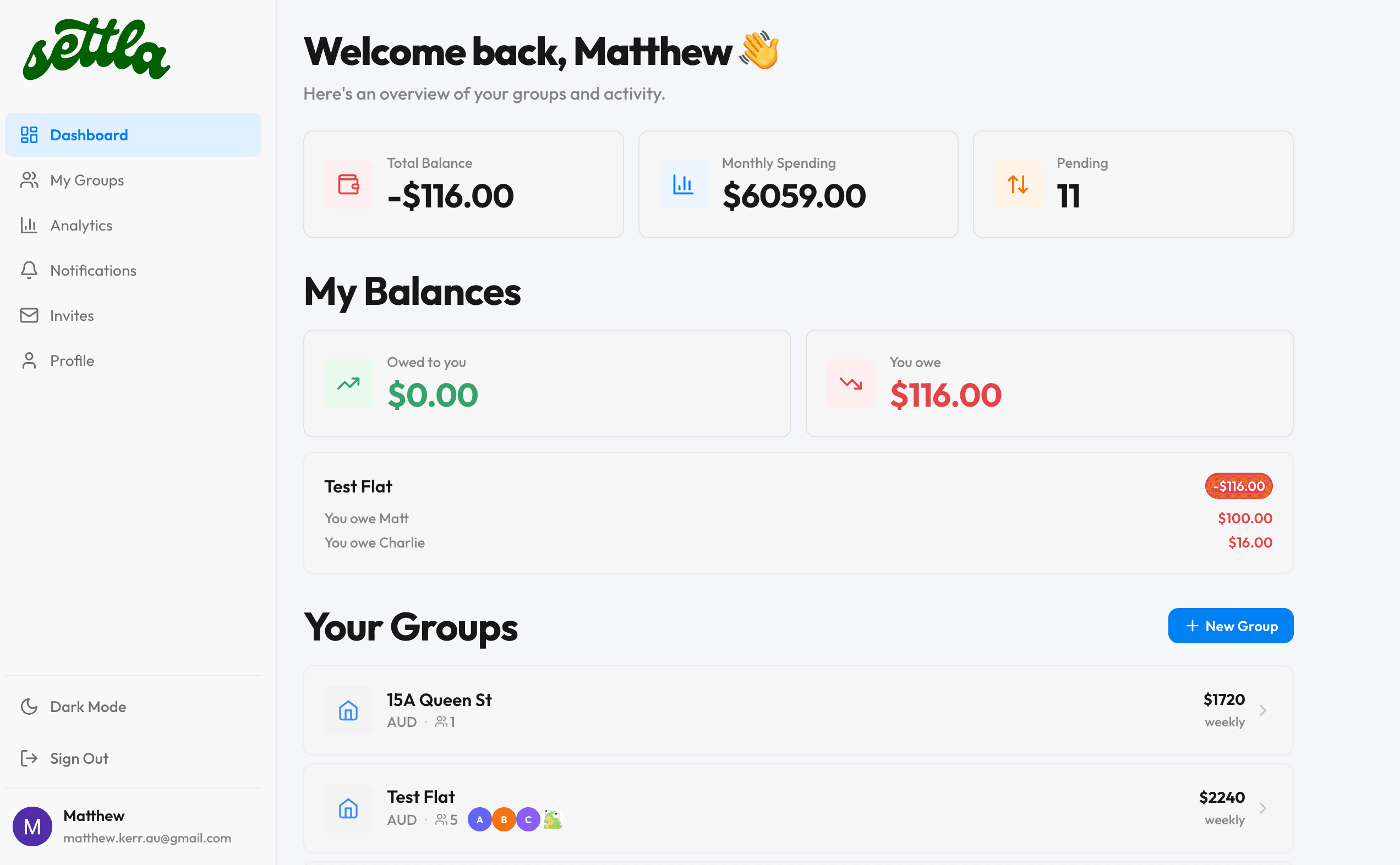1400x865 pixels.
Task: Click the Monthly Spending bar chart icon
Action: pyautogui.click(x=683, y=184)
